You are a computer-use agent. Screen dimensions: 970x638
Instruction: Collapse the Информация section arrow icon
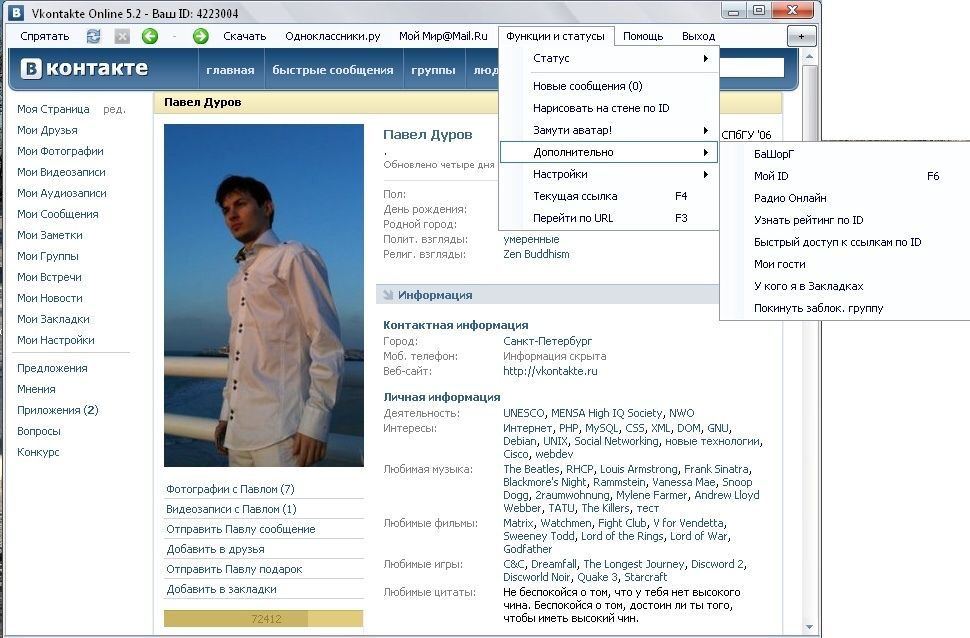pos(388,295)
